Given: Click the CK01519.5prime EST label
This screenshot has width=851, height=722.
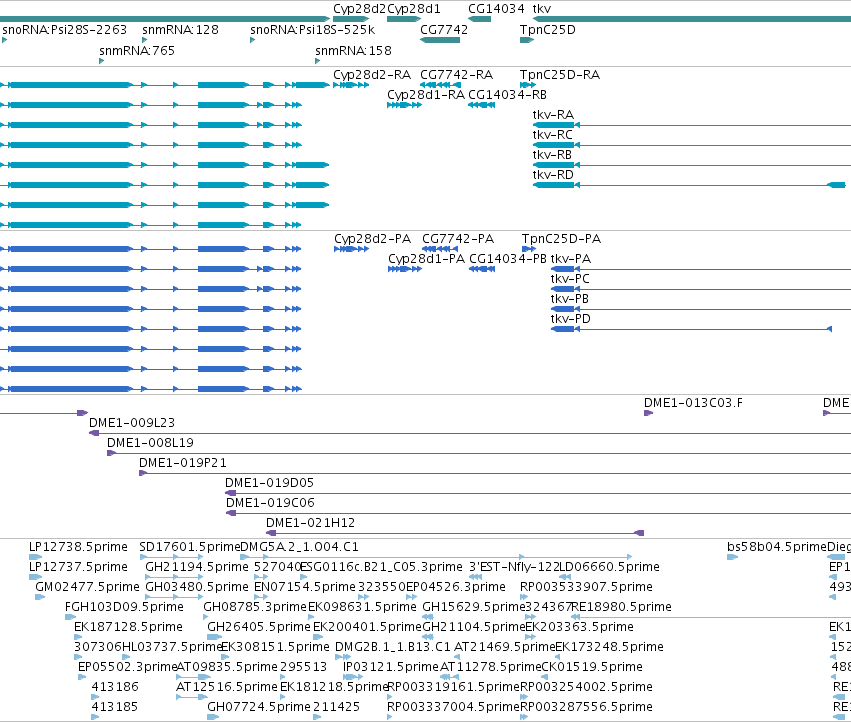Looking at the screenshot, I should coord(592,667).
